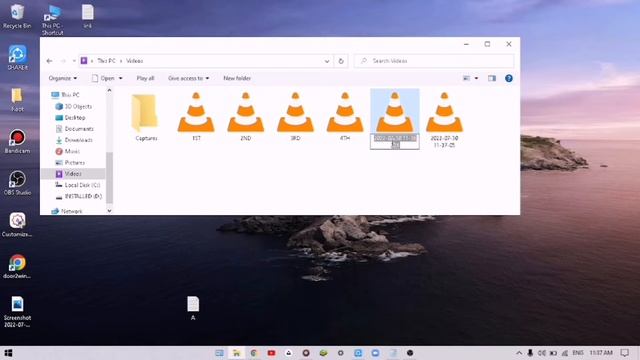Select Network in navigation pane

click(x=71, y=211)
